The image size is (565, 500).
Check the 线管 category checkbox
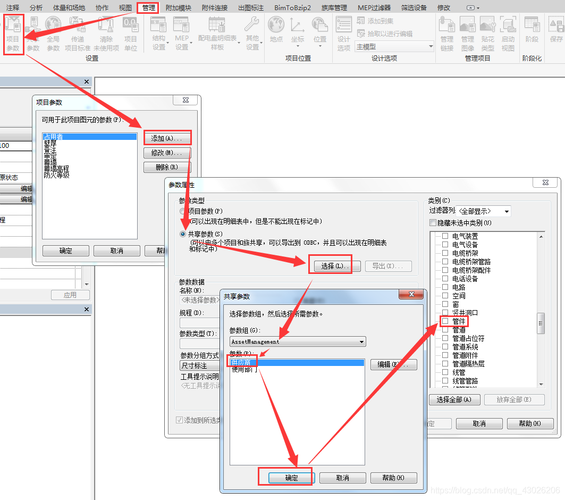pyautogui.click(x=445, y=372)
